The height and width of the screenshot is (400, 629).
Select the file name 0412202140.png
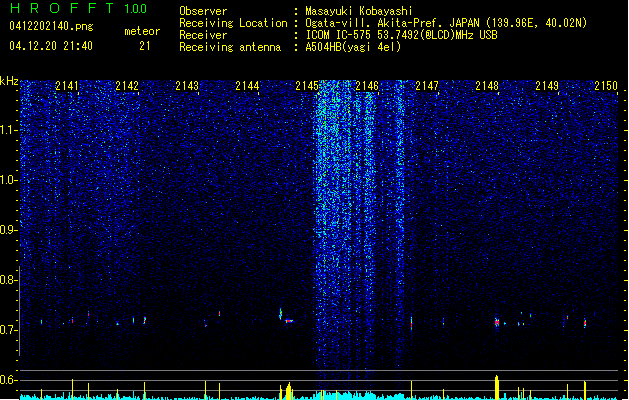[x=51, y=26]
